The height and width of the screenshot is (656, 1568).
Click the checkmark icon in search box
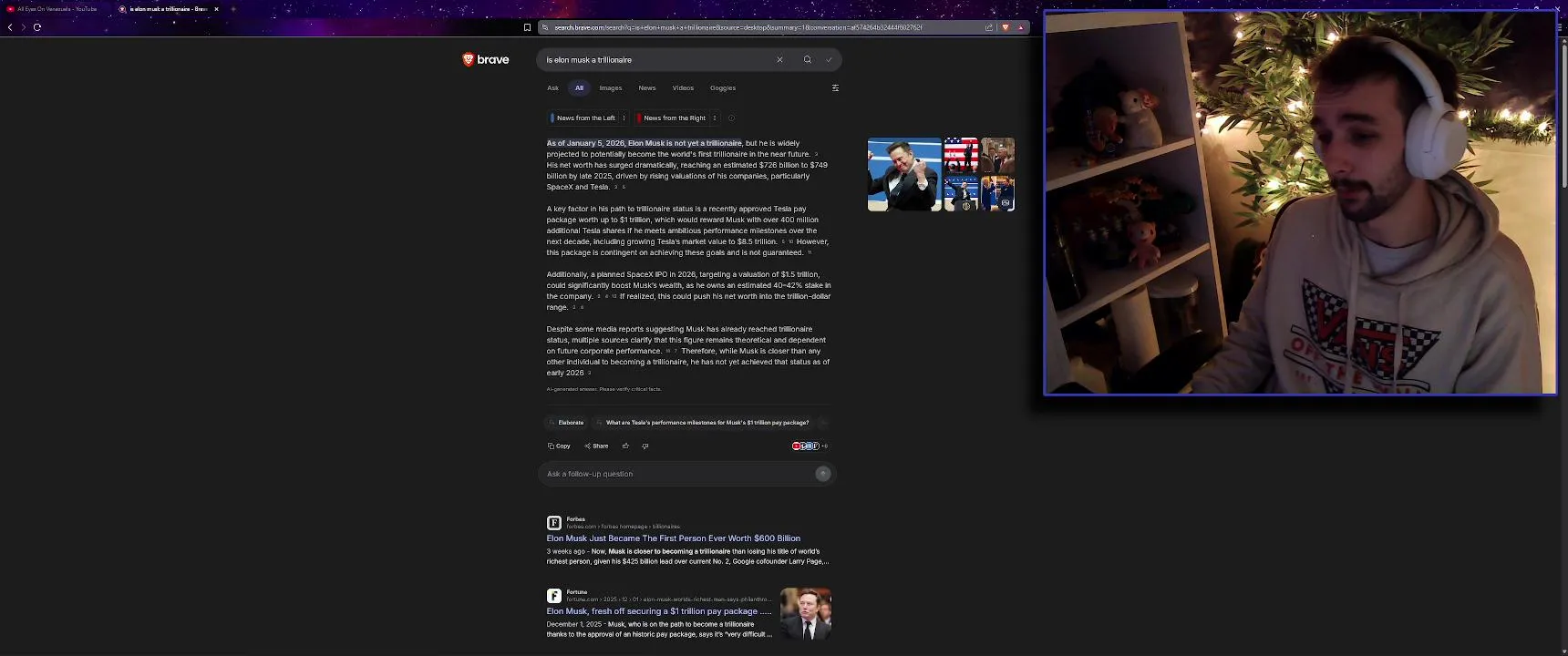pyautogui.click(x=829, y=60)
